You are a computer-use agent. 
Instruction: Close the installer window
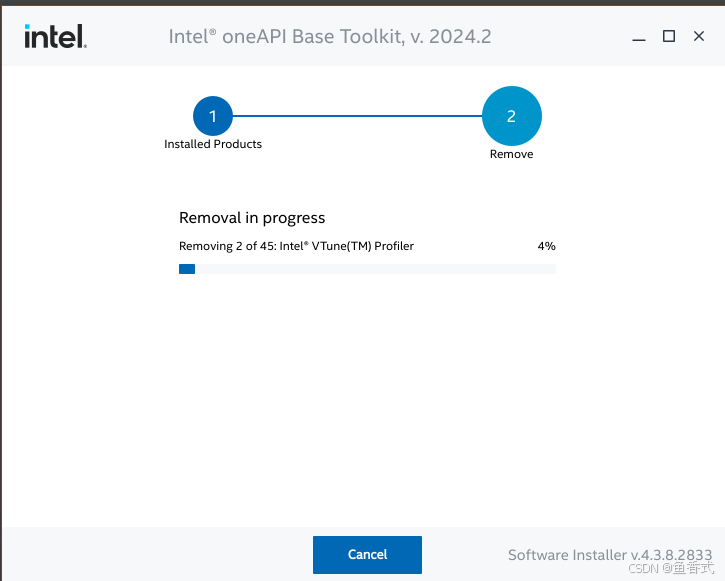point(699,36)
